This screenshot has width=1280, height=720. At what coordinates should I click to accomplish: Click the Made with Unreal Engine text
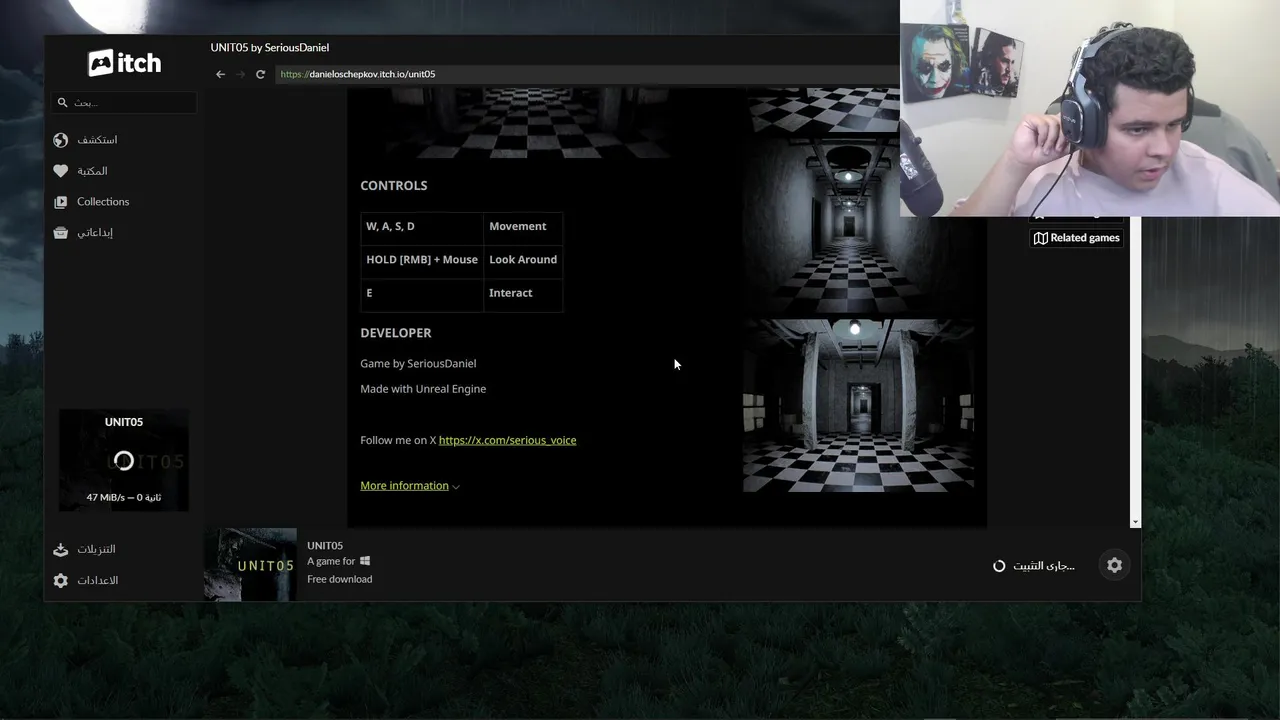pyautogui.click(x=423, y=389)
